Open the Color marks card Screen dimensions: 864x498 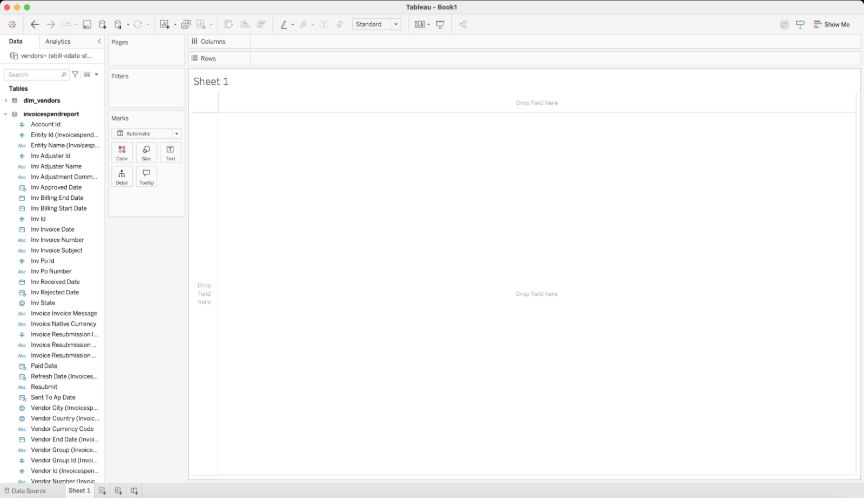[122, 153]
